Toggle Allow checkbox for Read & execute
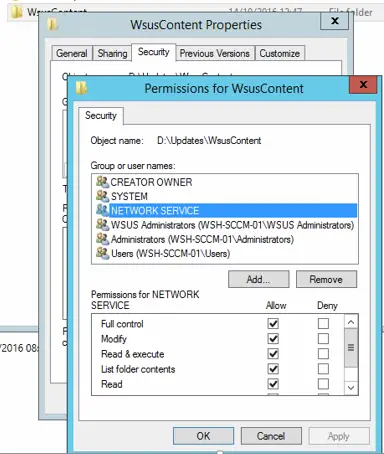The width and height of the screenshot is (384, 454). point(273,354)
